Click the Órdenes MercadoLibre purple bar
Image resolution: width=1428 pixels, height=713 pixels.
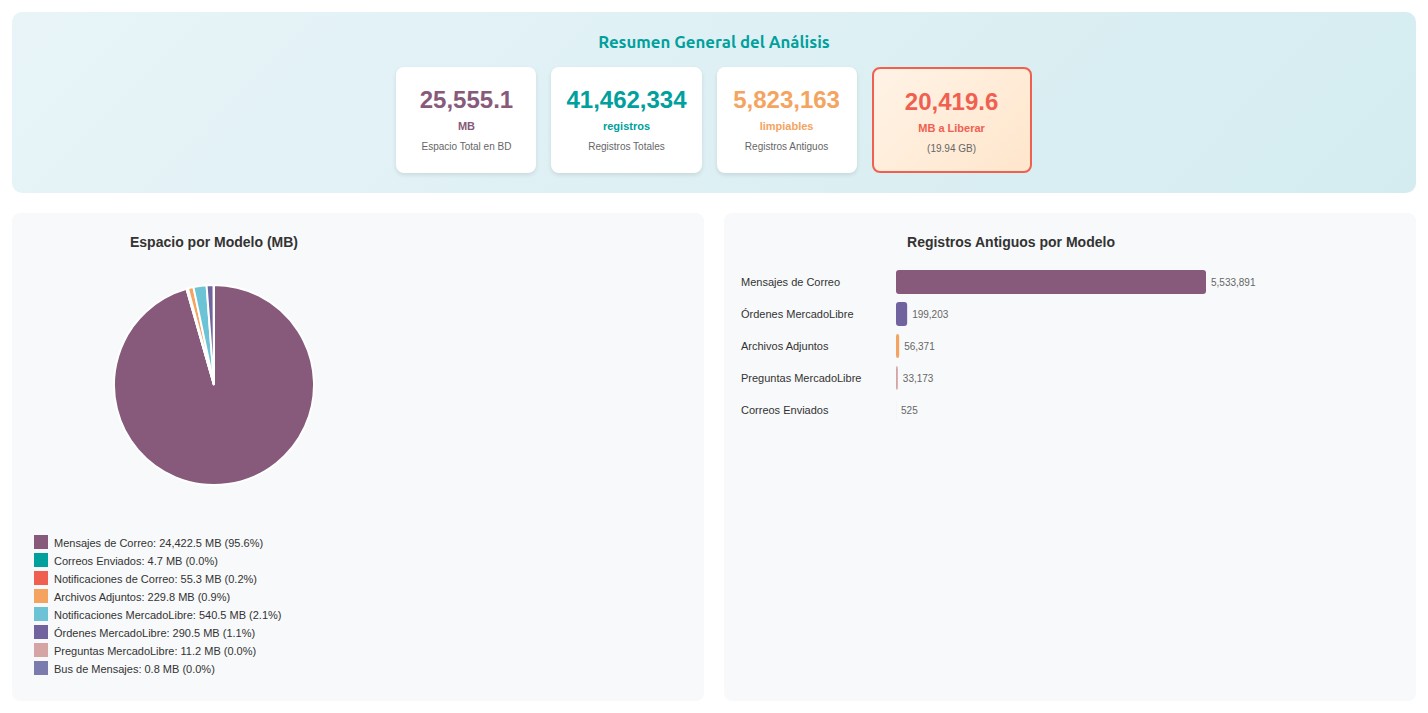[901, 314]
